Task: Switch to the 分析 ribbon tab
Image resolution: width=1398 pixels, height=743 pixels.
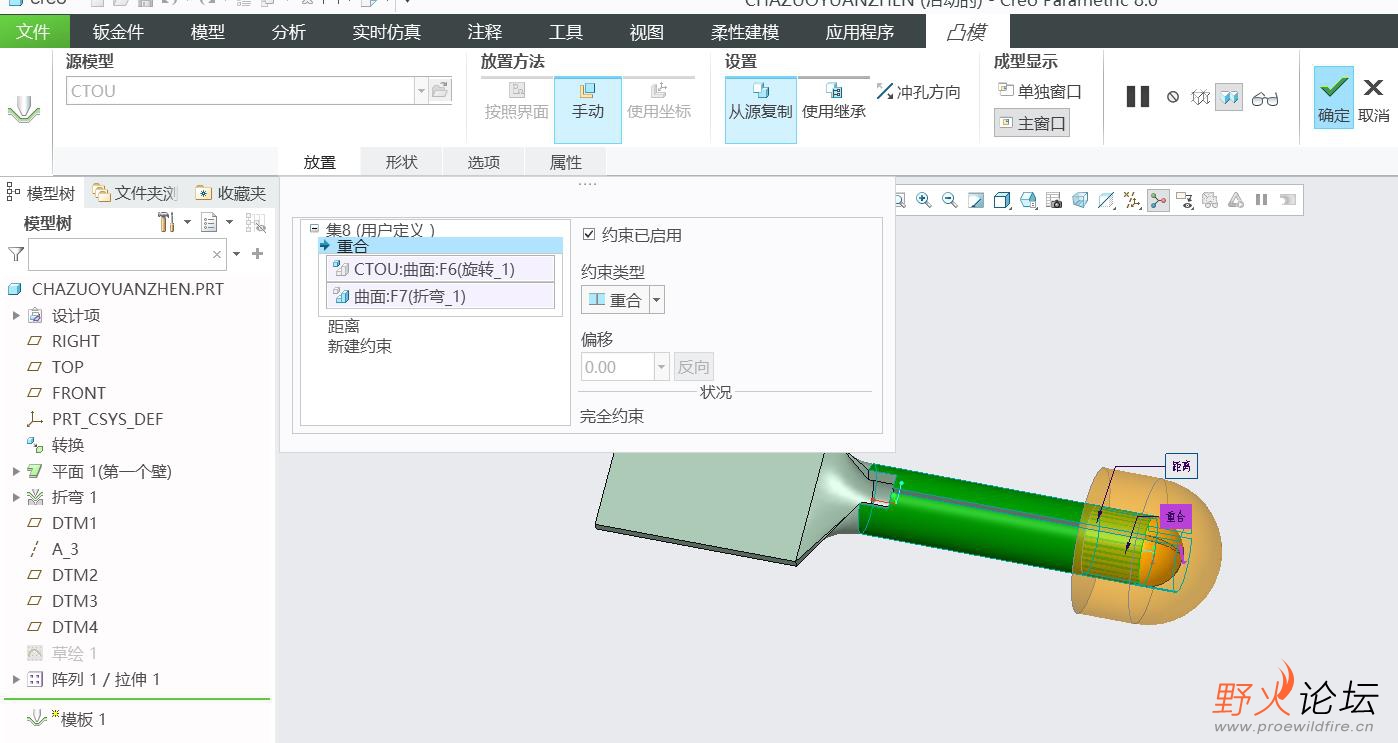Action: tap(289, 32)
